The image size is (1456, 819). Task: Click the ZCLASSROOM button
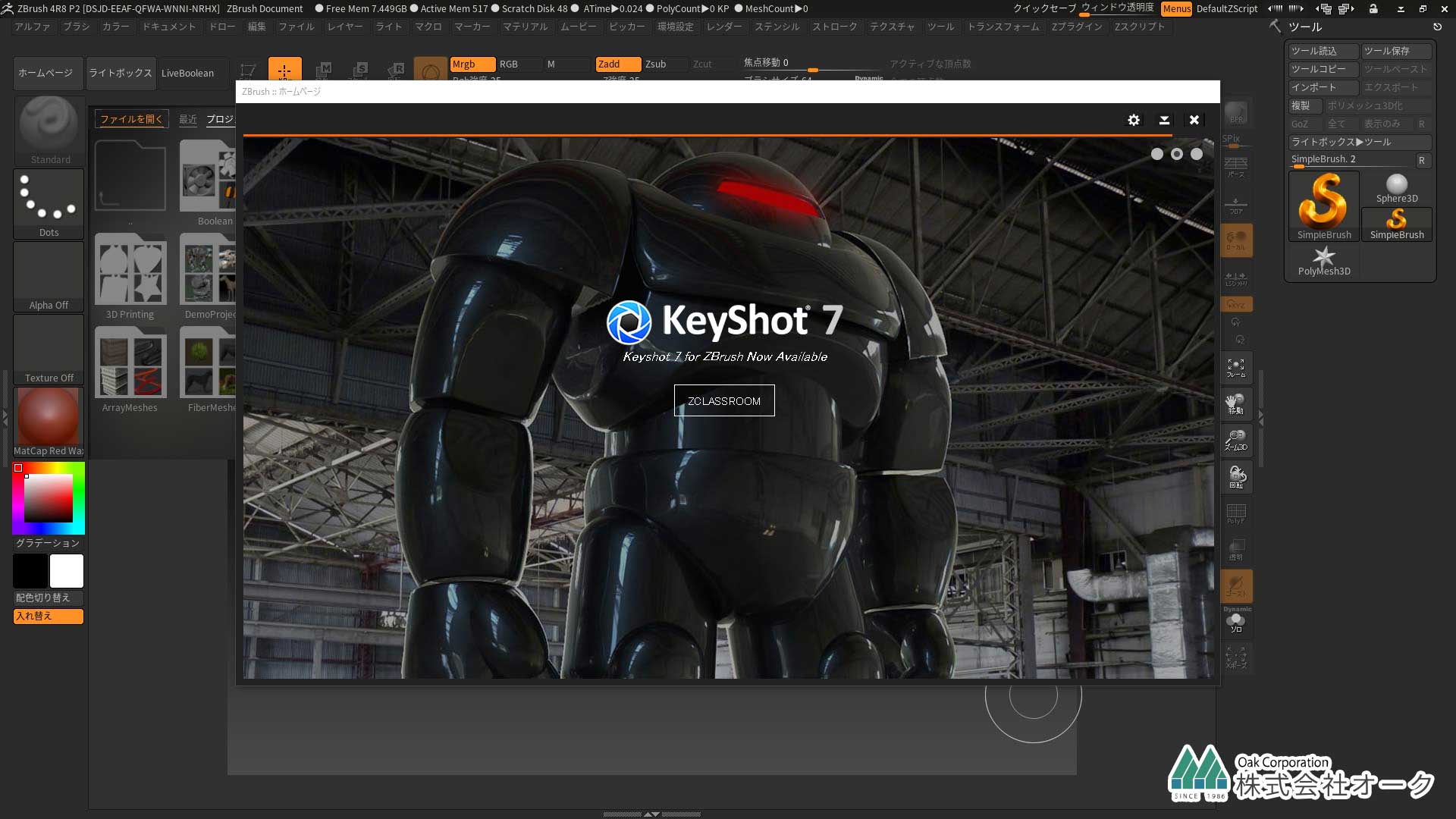(x=724, y=400)
